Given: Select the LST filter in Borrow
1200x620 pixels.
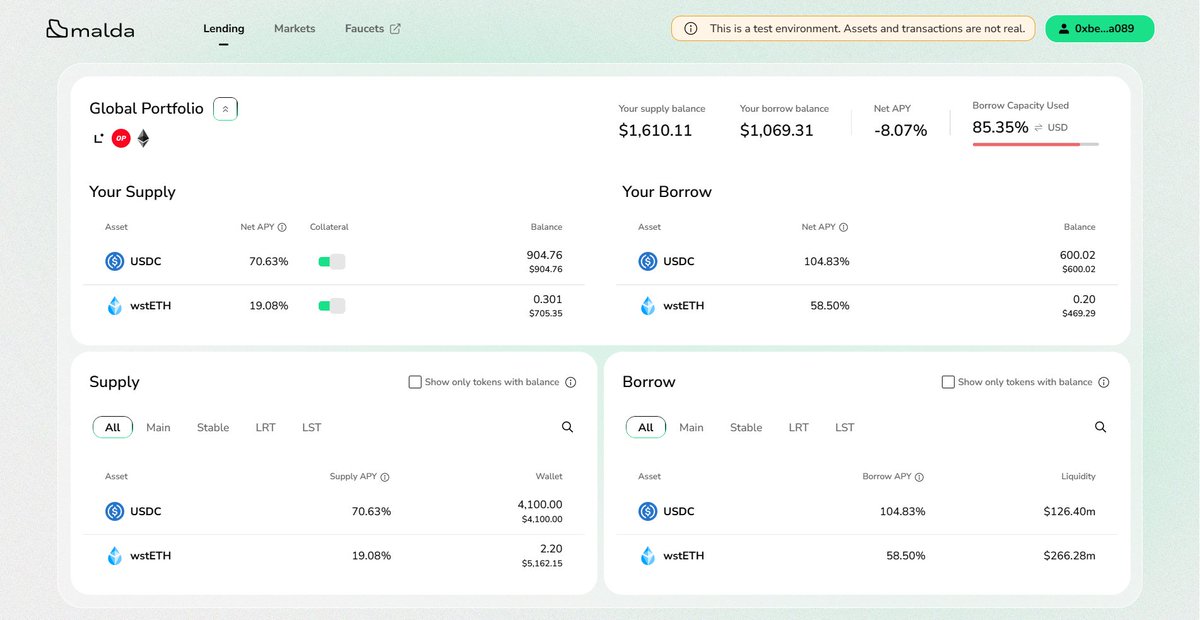Looking at the screenshot, I should (845, 427).
